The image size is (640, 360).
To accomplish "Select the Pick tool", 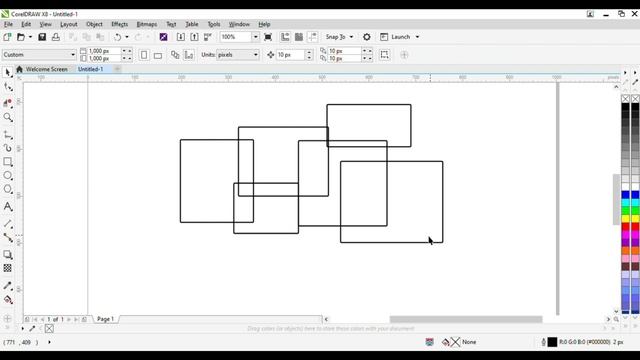I will (7, 73).
